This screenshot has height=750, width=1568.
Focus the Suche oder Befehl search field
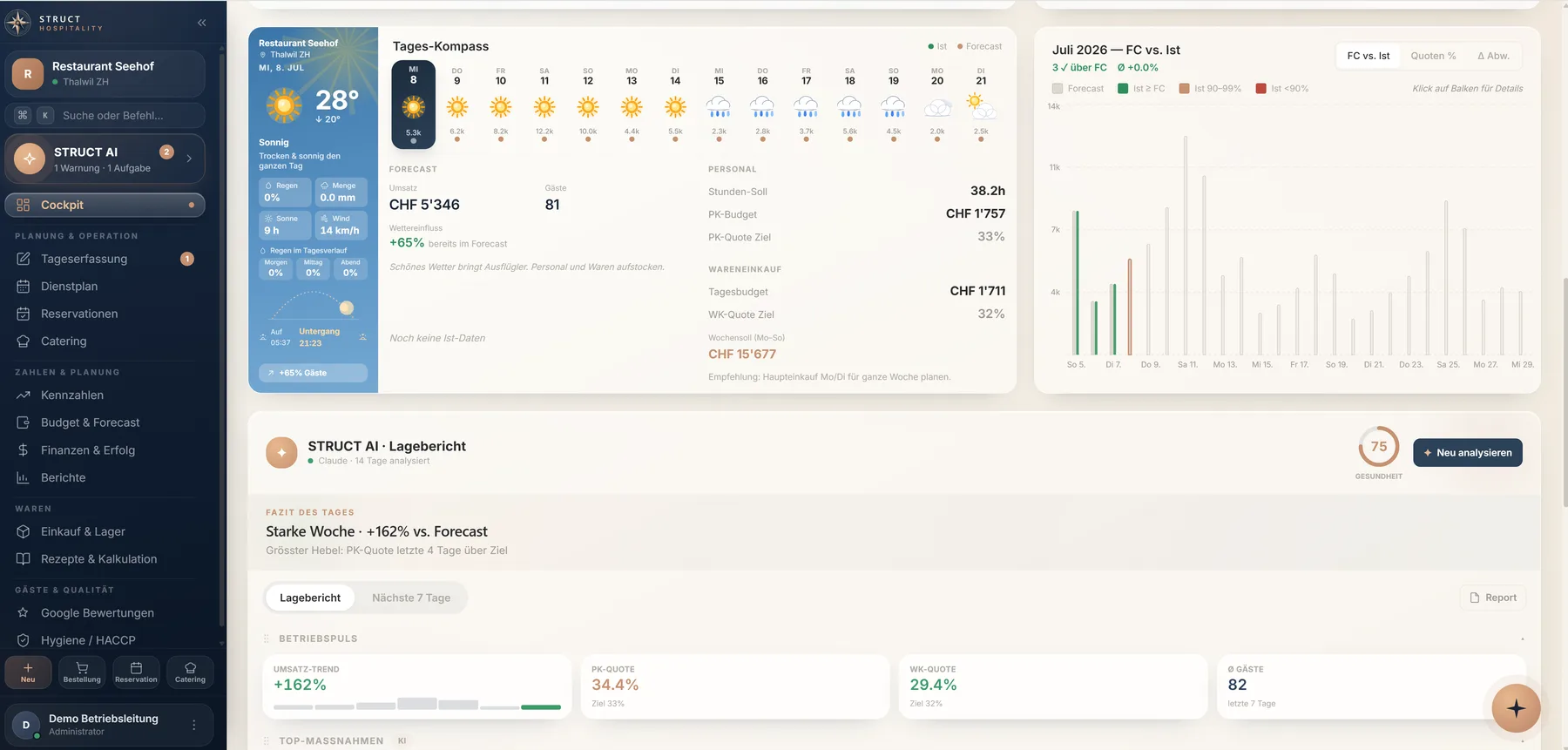point(105,115)
